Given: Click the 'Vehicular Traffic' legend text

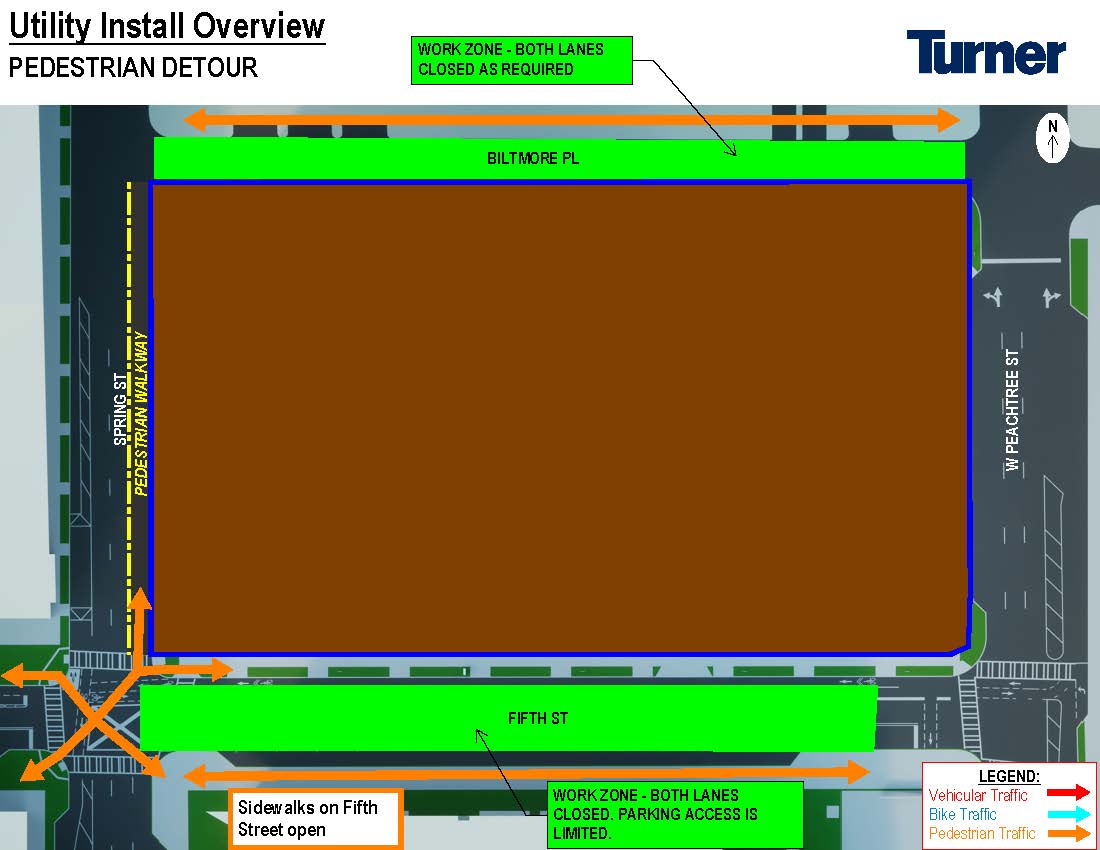Looking at the screenshot, I should click(978, 795).
